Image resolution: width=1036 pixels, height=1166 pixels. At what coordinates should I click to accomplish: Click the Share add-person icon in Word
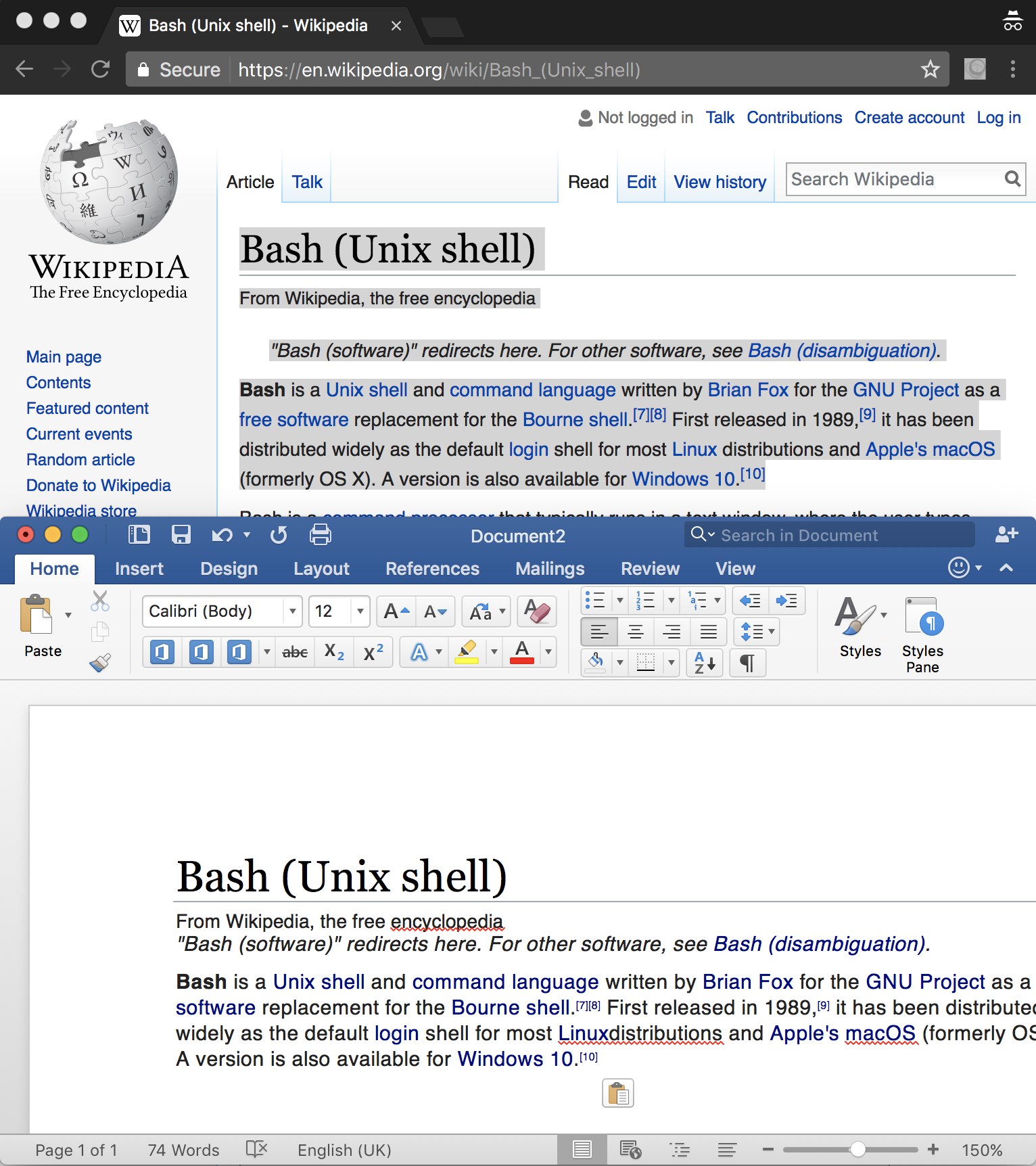1006,535
